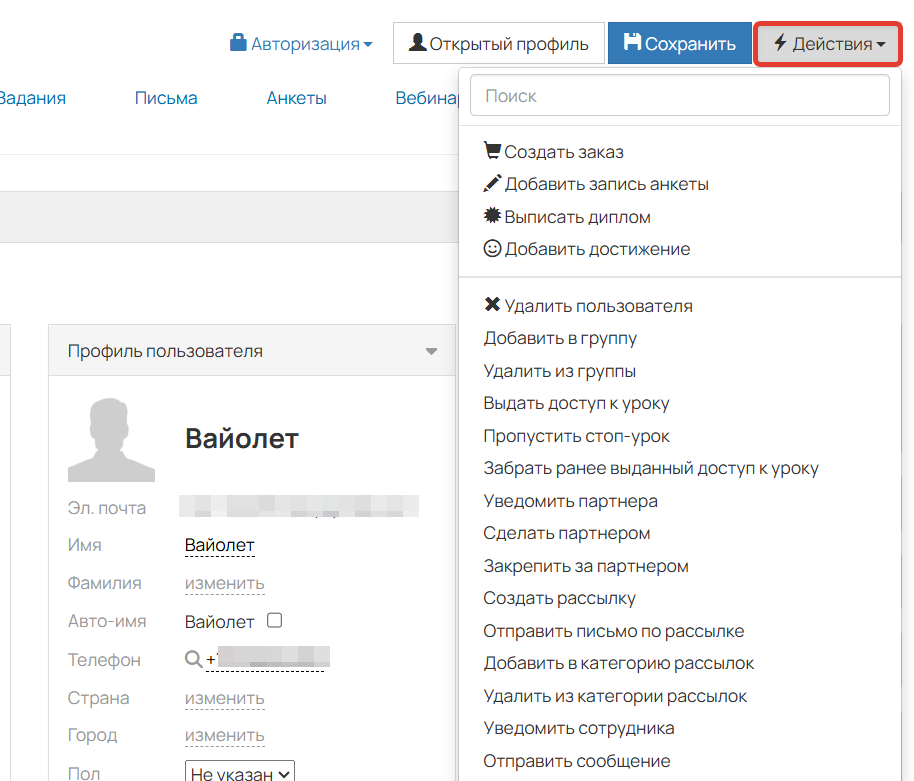This screenshot has width=914, height=781.
Task: Open the Авторизация dropdown
Action: pos(301,44)
